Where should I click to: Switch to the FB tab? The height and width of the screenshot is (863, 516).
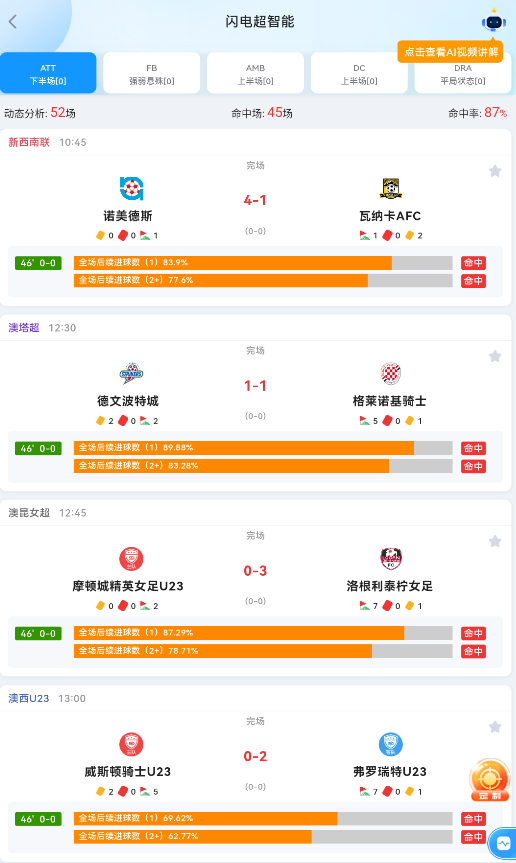click(152, 73)
